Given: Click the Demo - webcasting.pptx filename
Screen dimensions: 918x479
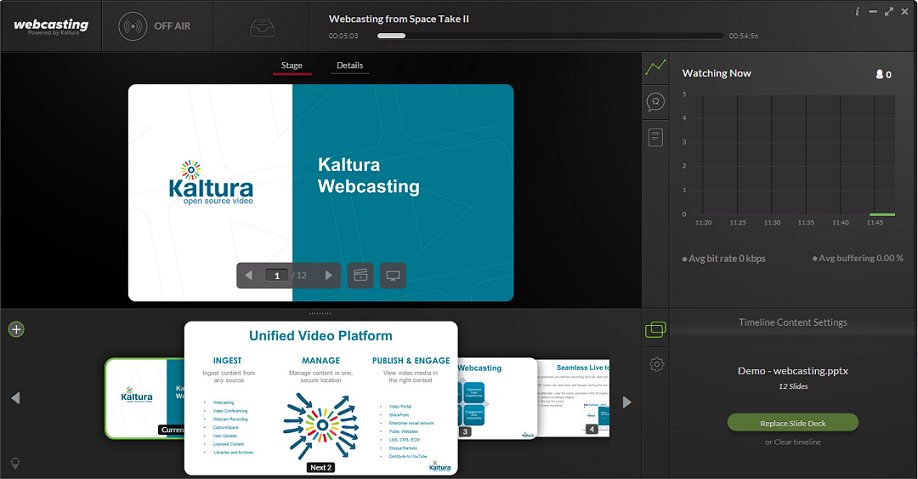Looking at the screenshot, I should pos(793,371).
